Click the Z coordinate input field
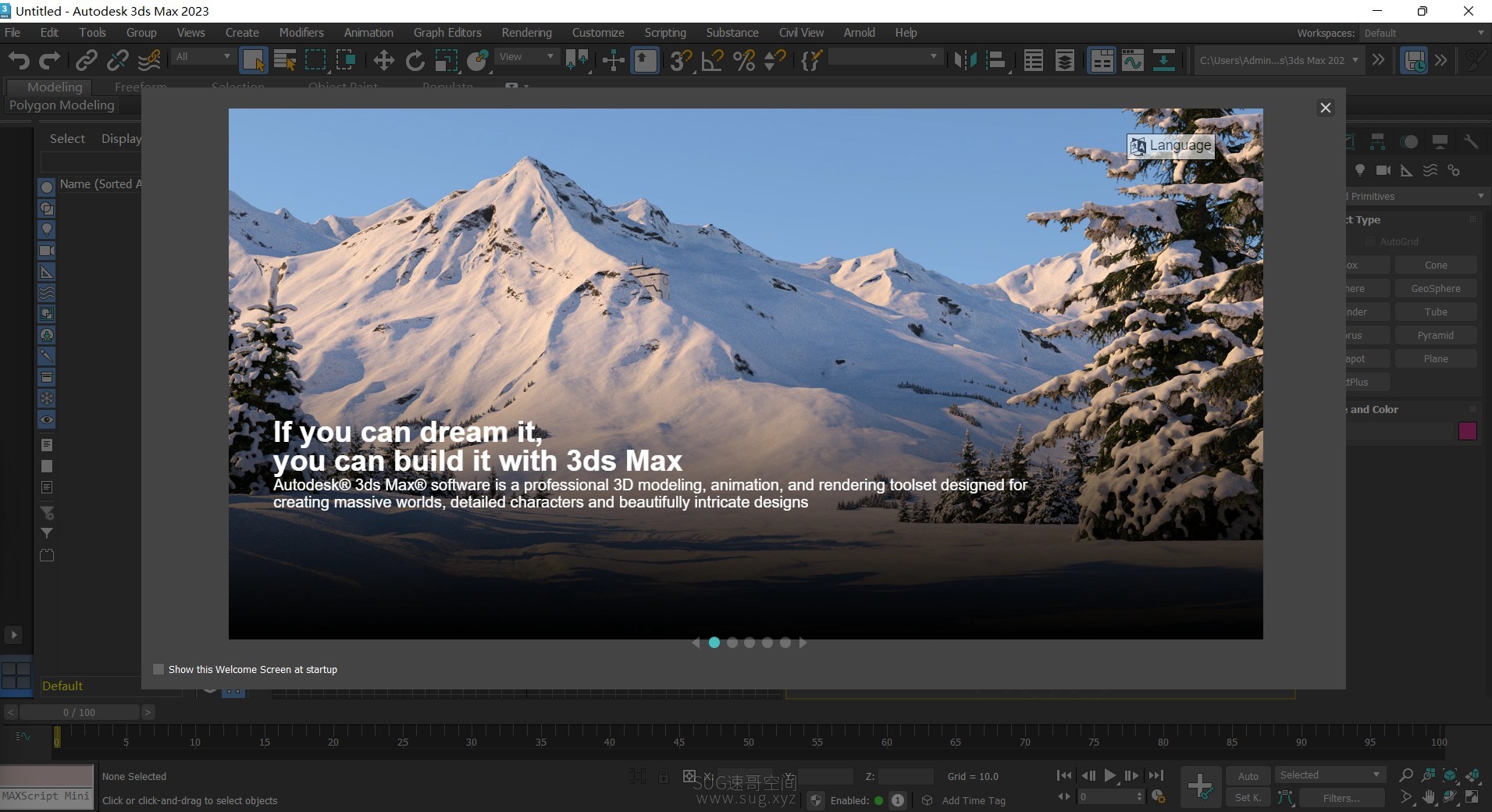The width and height of the screenshot is (1492, 812). point(906,776)
